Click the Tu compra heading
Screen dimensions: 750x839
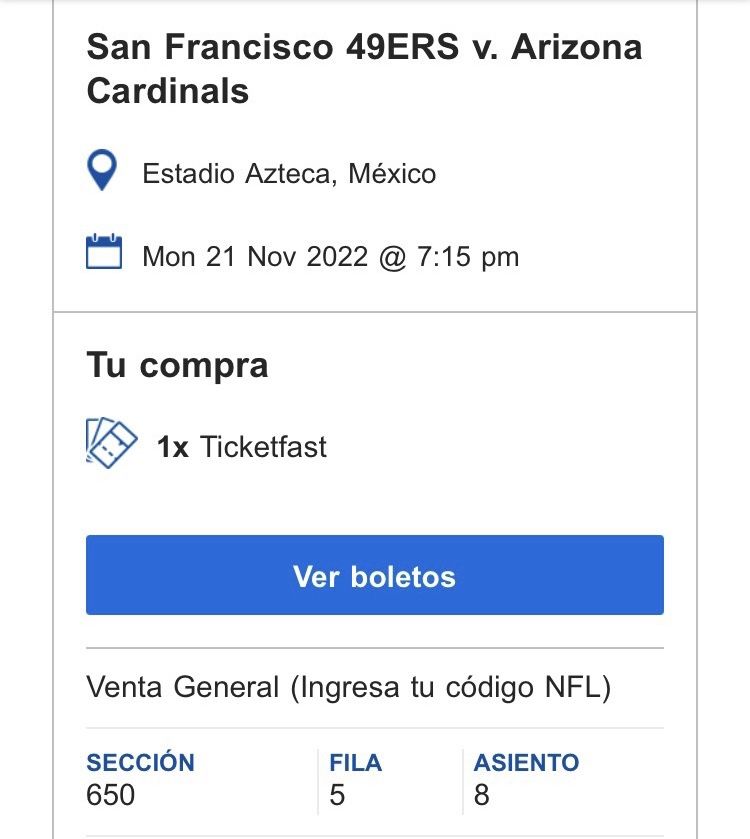pyautogui.click(x=177, y=365)
